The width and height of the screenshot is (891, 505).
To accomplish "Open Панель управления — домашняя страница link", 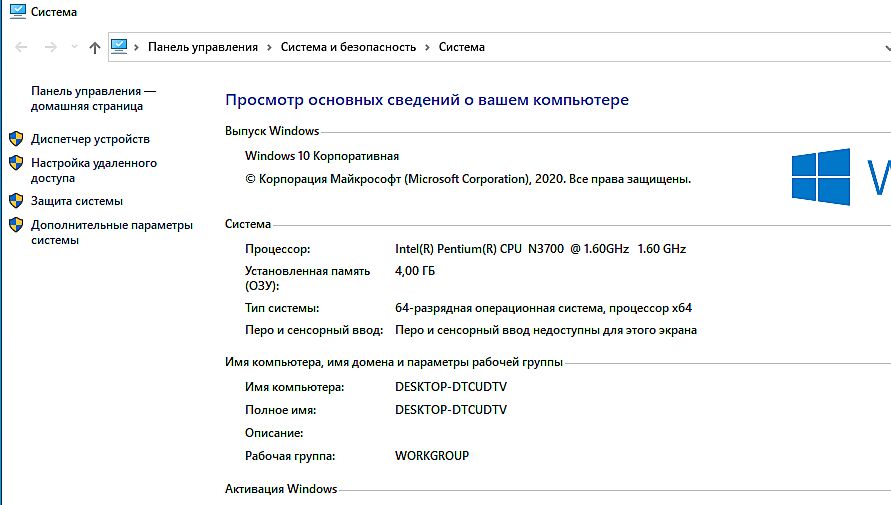I will point(93,98).
